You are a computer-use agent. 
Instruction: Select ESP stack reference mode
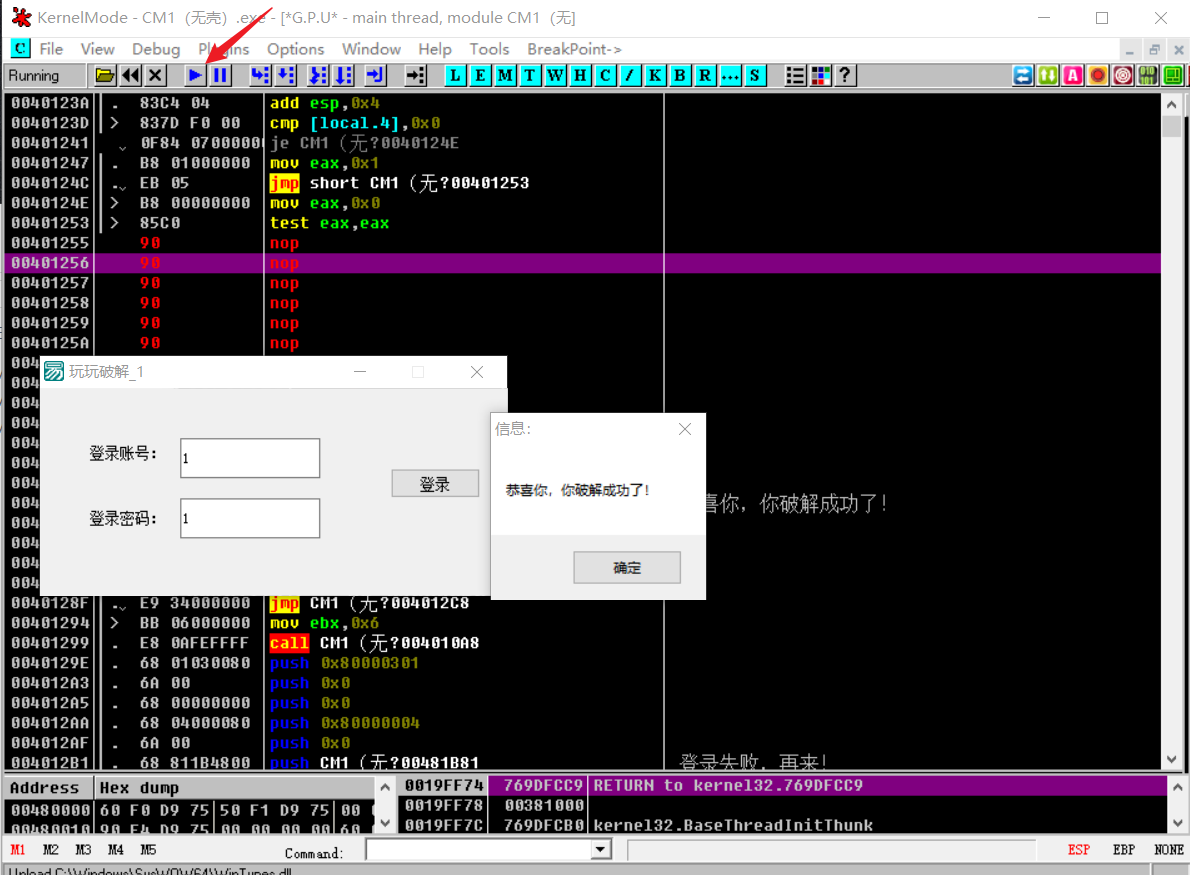tap(1079, 850)
